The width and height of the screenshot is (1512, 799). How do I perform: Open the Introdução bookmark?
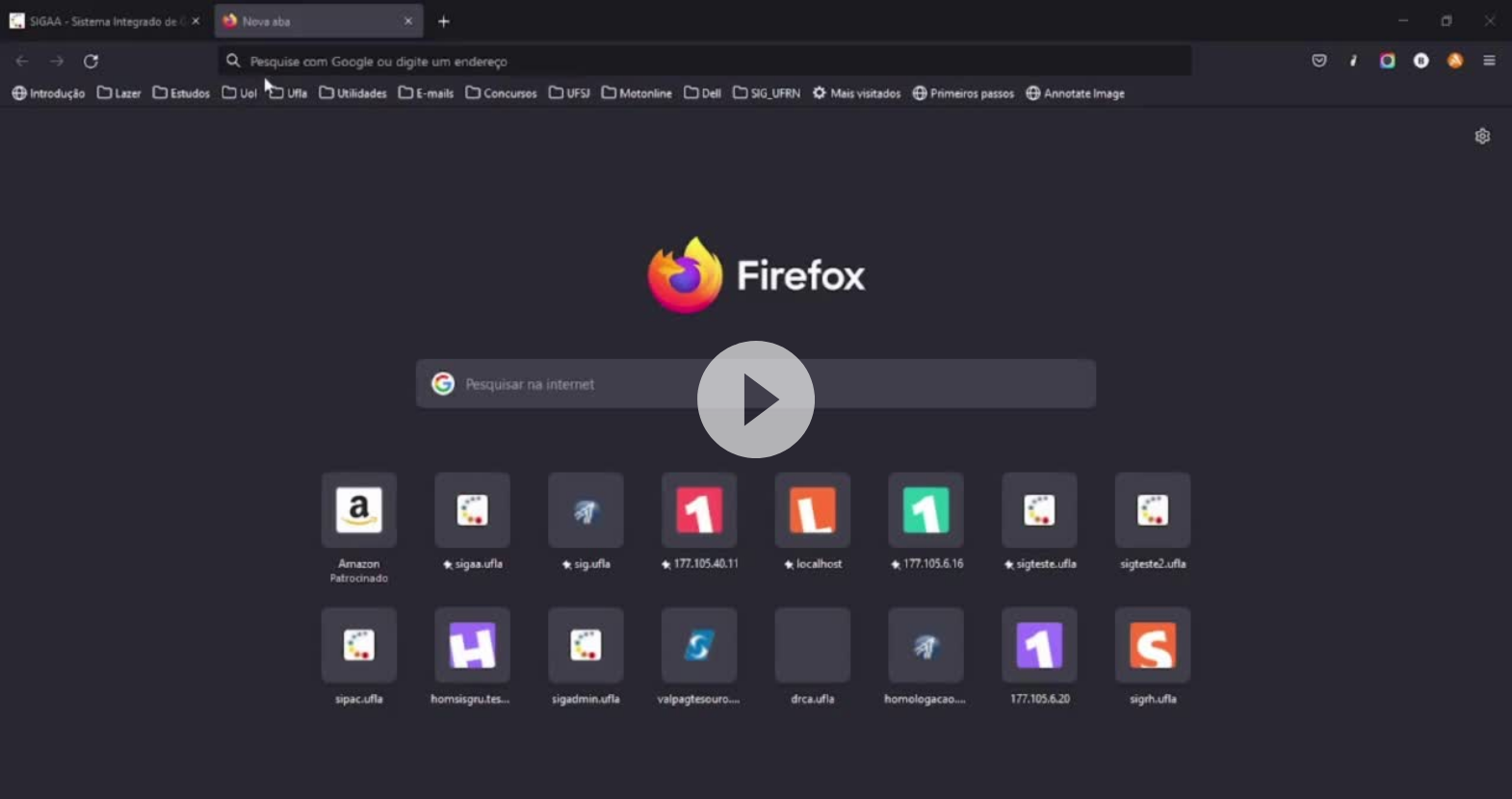(48, 93)
